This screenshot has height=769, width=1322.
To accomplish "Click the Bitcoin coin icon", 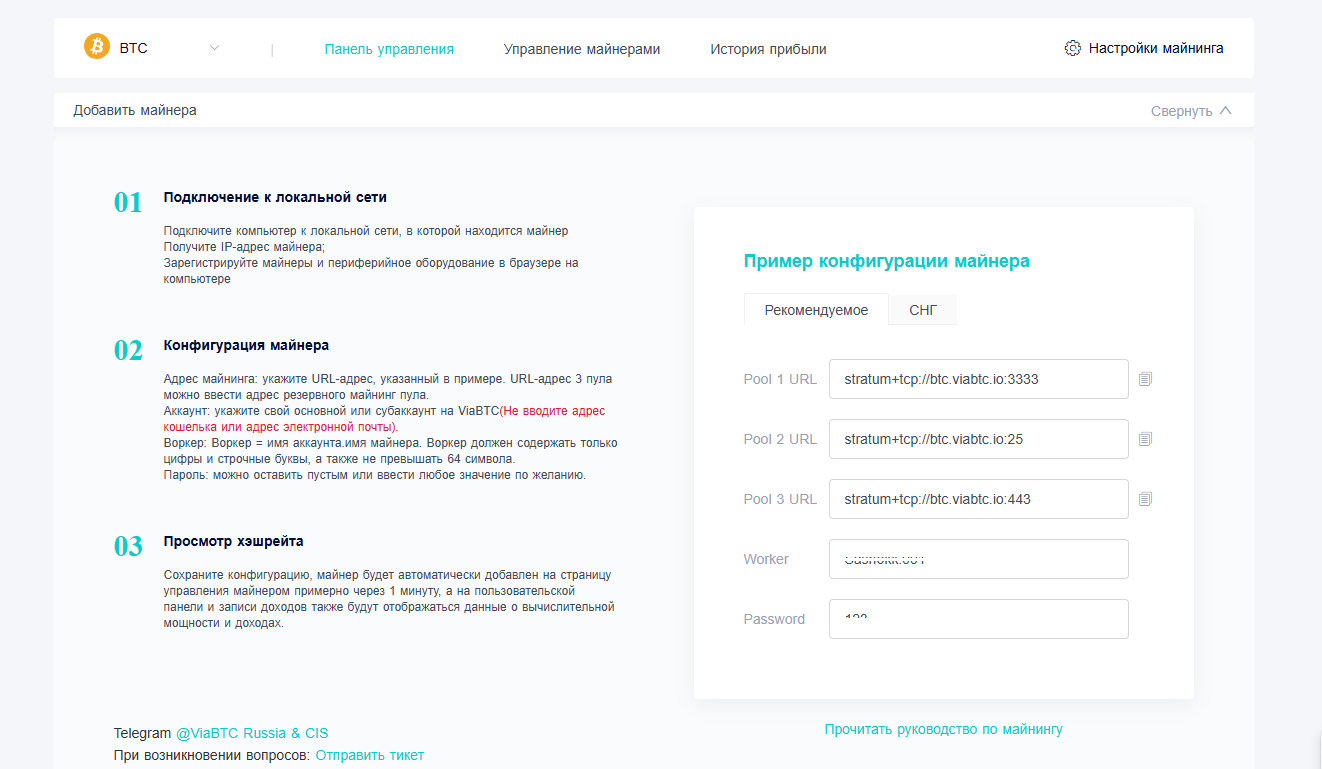I will click(x=96, y=47).
